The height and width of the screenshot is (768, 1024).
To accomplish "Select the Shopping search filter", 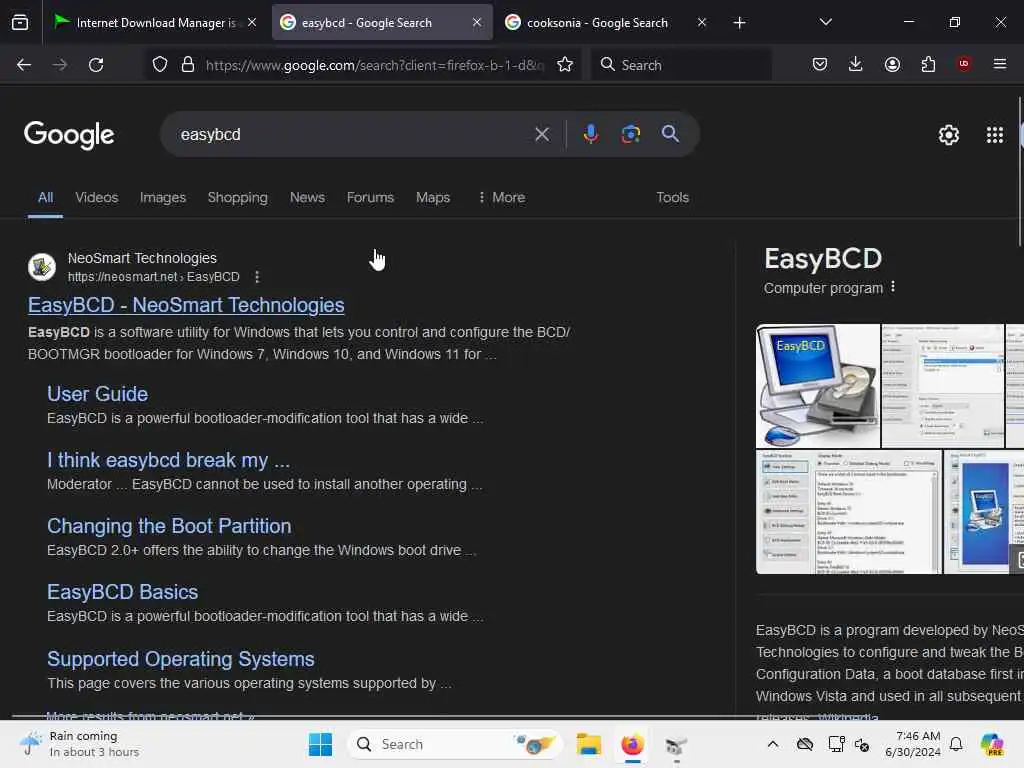I will [238, 197].
